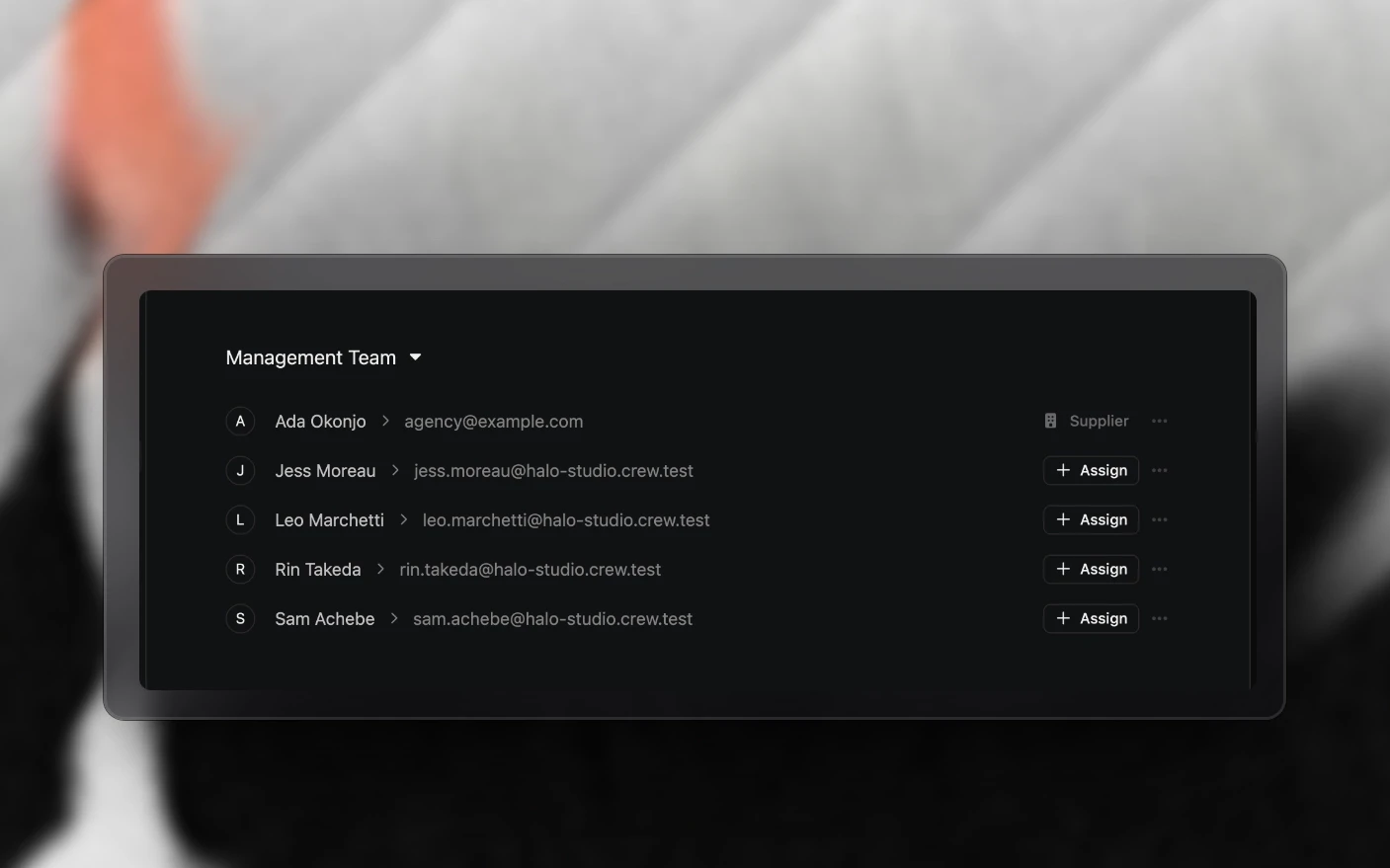Assign Rin Takeda
Viewport: 1390px width, 868px height.
point(1091,570)
